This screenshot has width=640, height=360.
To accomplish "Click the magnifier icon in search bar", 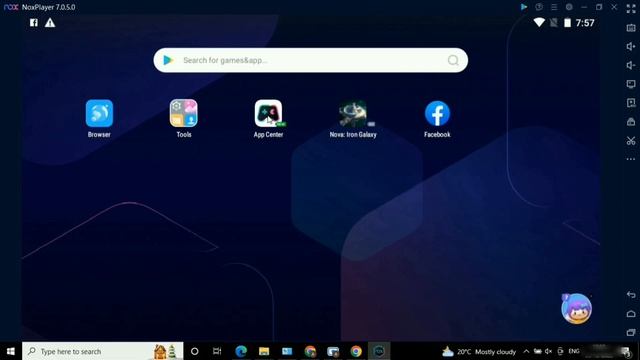I will (453, 60).
